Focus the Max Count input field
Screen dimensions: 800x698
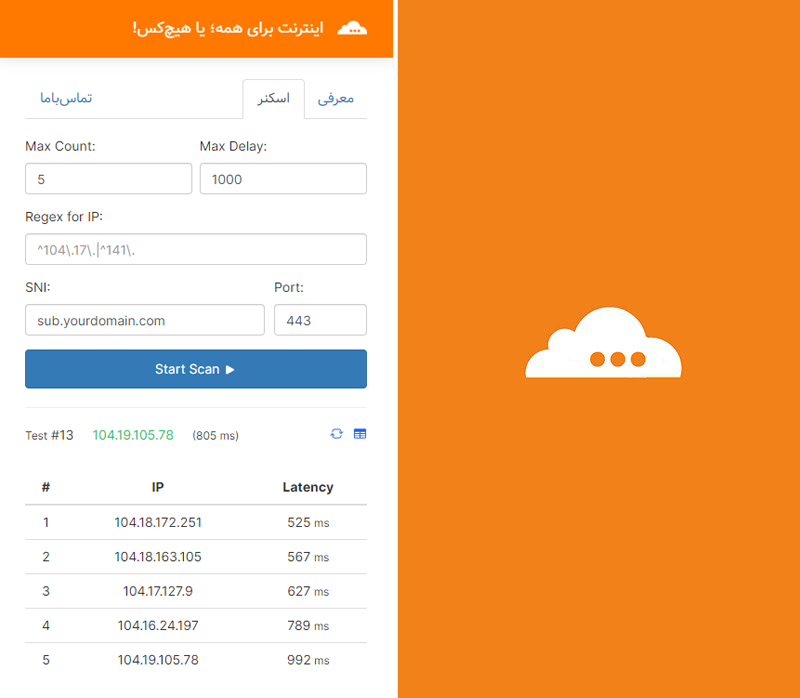(x=109, y=179)
